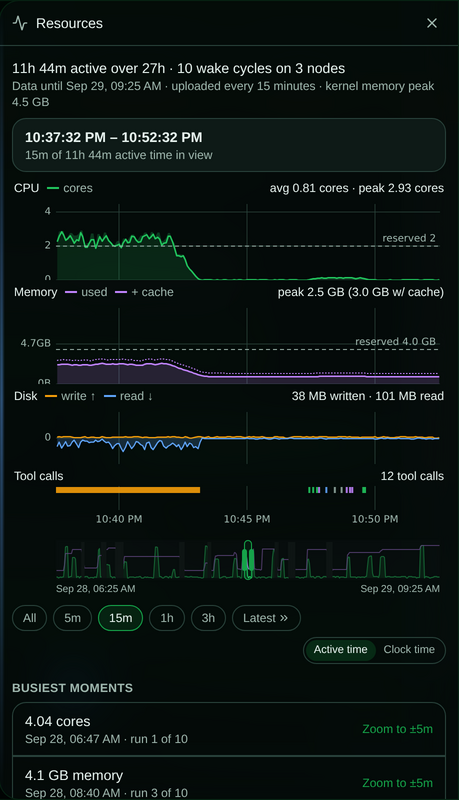
Task: Click the 'reserved 4.0 GB' memory label
Action: click(x=395, y=342)
